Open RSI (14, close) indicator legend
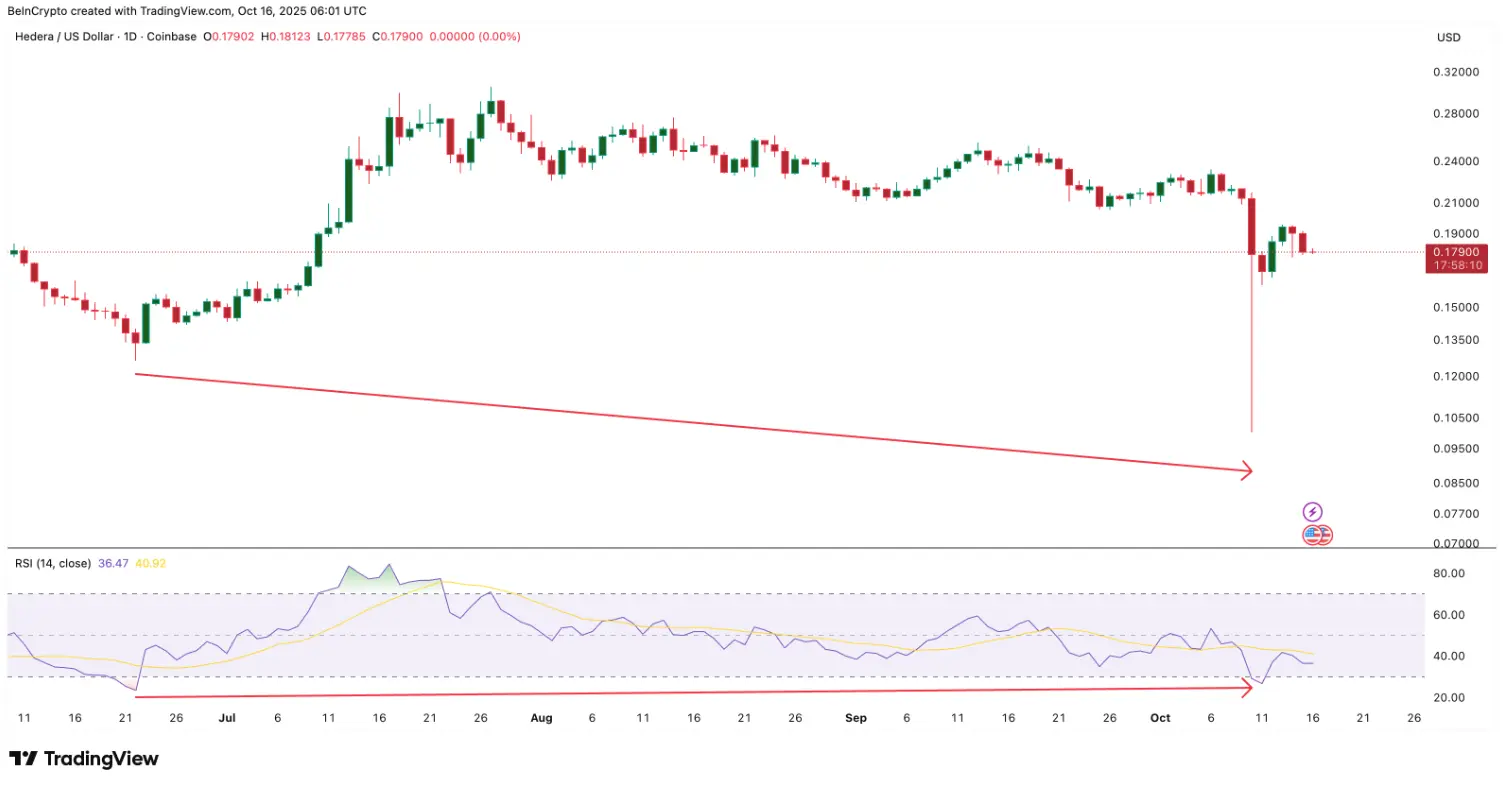 click(53, 563)
